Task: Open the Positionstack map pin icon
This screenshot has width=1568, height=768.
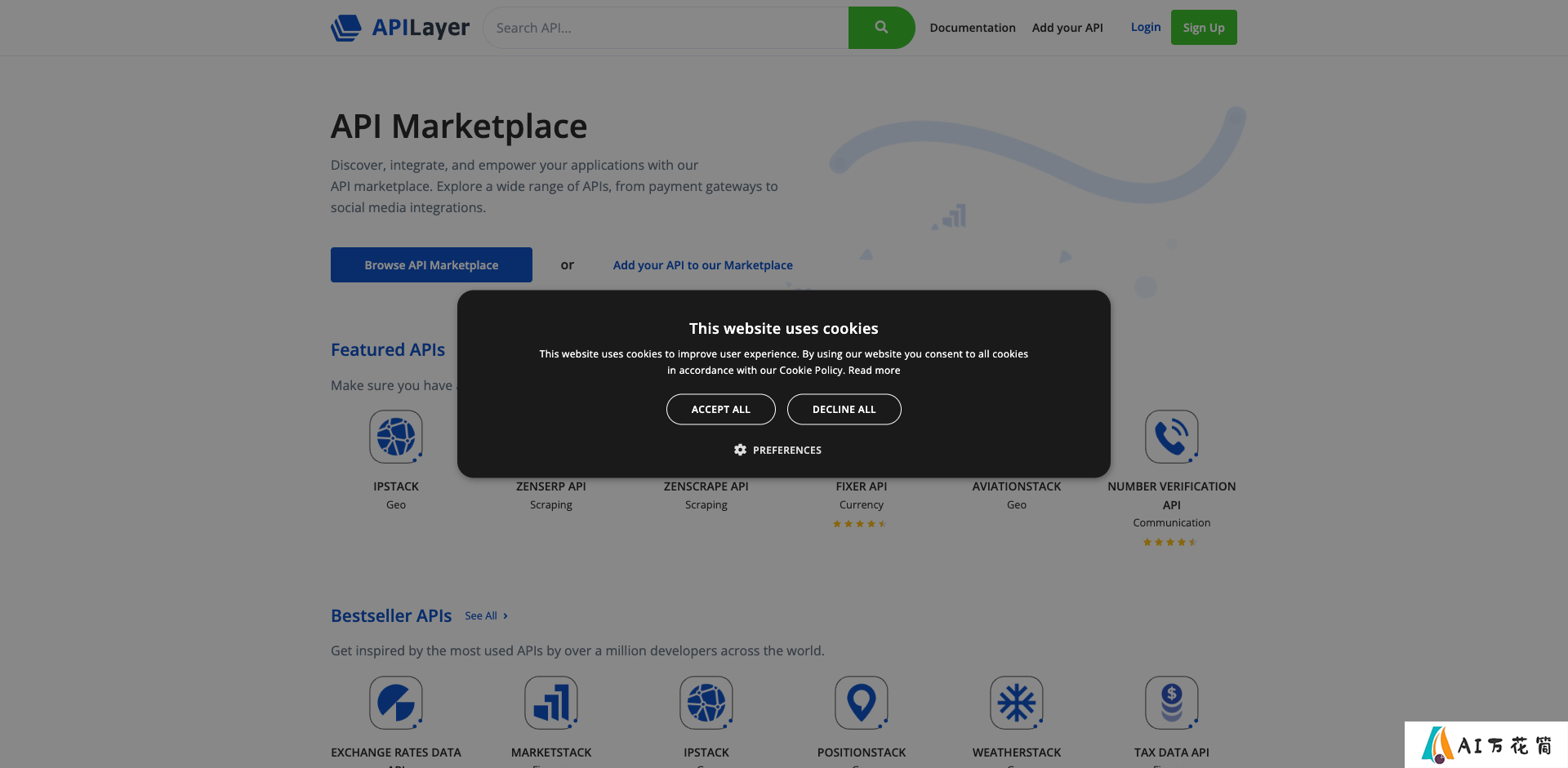Action: click(x=862, y=703)
